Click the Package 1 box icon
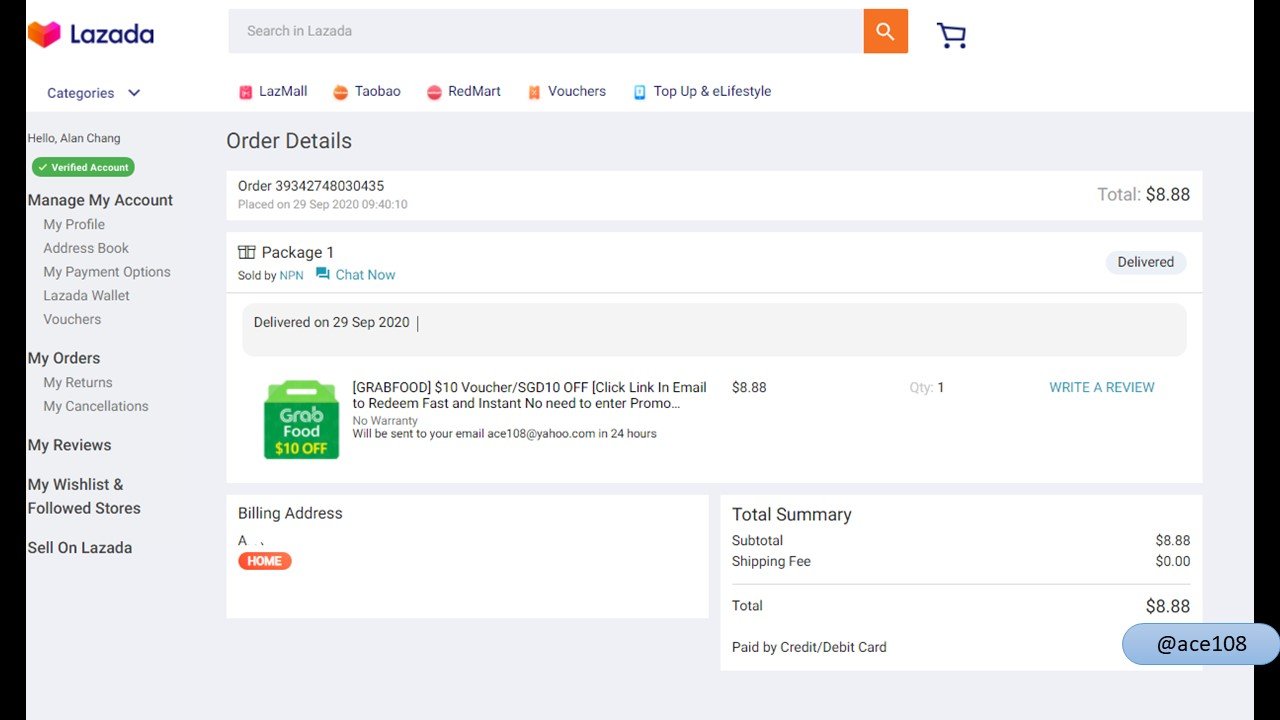This screenshot has width=1280, height=720. pyautogui.click(x=247, y=252)
